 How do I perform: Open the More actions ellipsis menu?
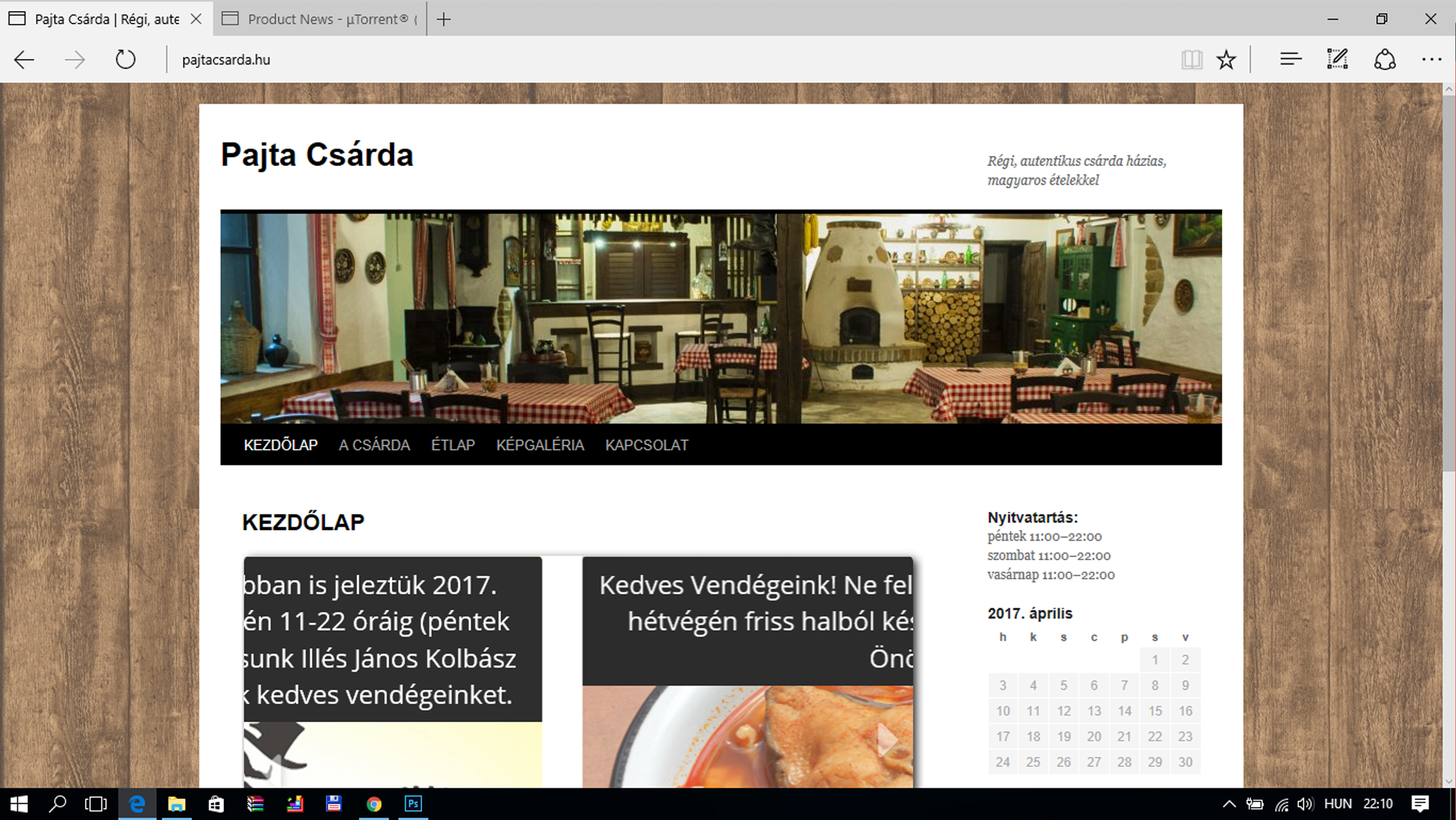pos(1432,60)
